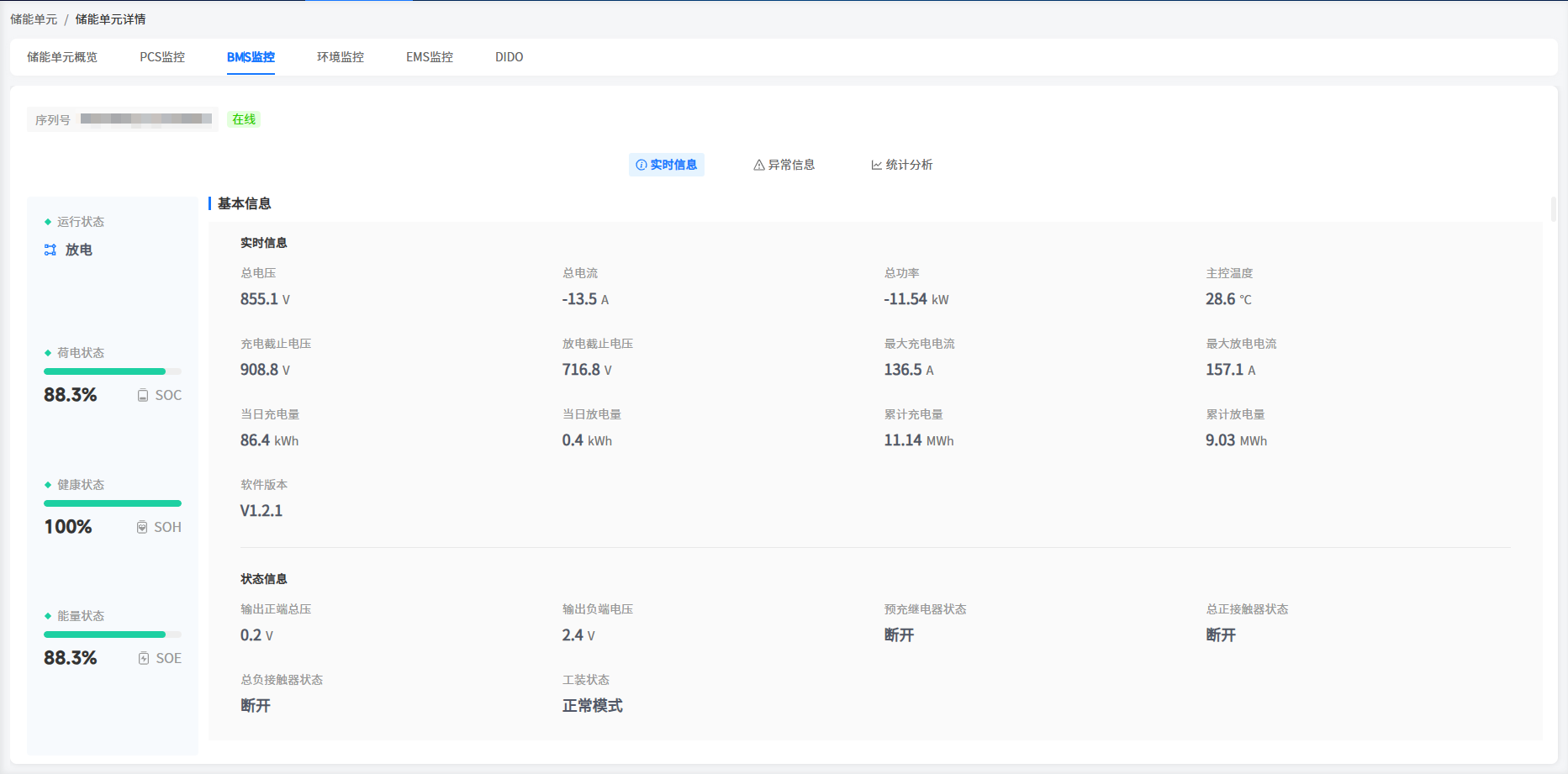Click the SOC battery icon
Image resolution: width=1568 pixels, height=774 pixels.
(143, 396)
